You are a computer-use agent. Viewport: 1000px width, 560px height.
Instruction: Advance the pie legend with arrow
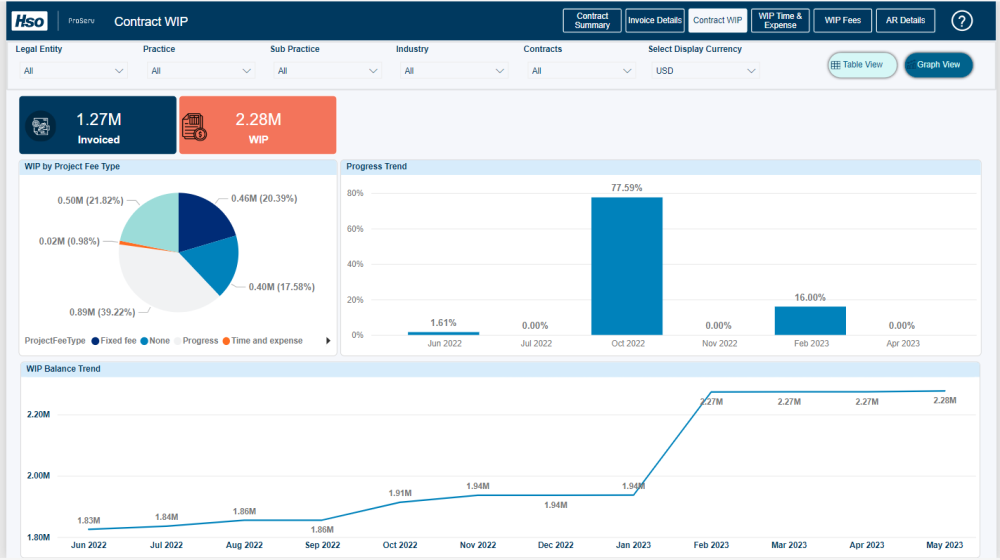tap(328, 341)
